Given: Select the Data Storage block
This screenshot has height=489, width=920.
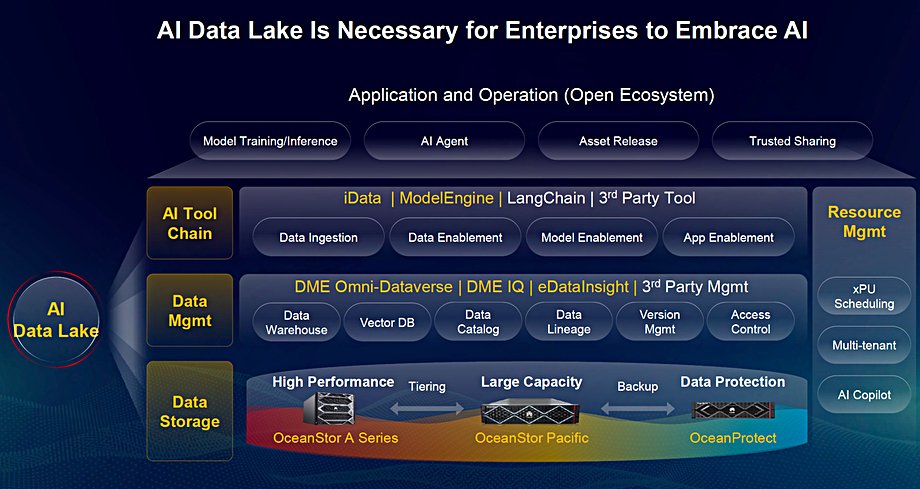Looking at the screenshot, I should pos(190,411).
